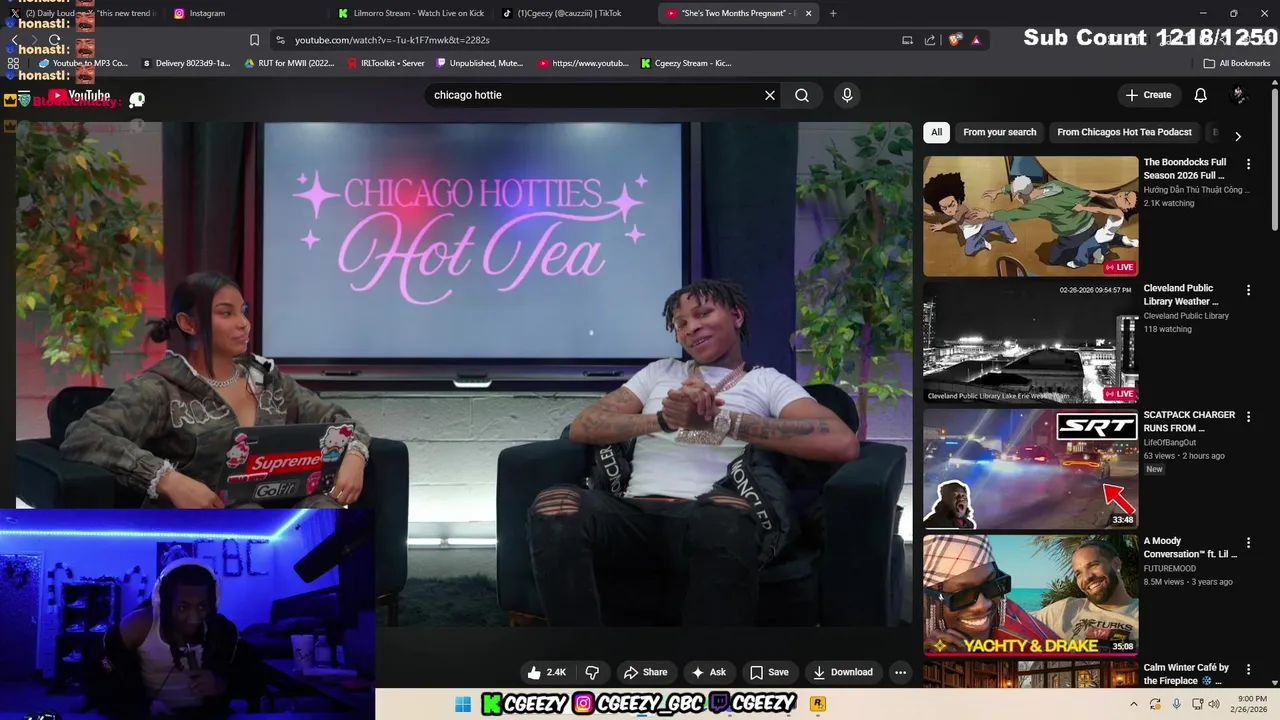1280x720 pixels.
Task: Open the All Bookmarks folder
Action: click(1237, 63)
